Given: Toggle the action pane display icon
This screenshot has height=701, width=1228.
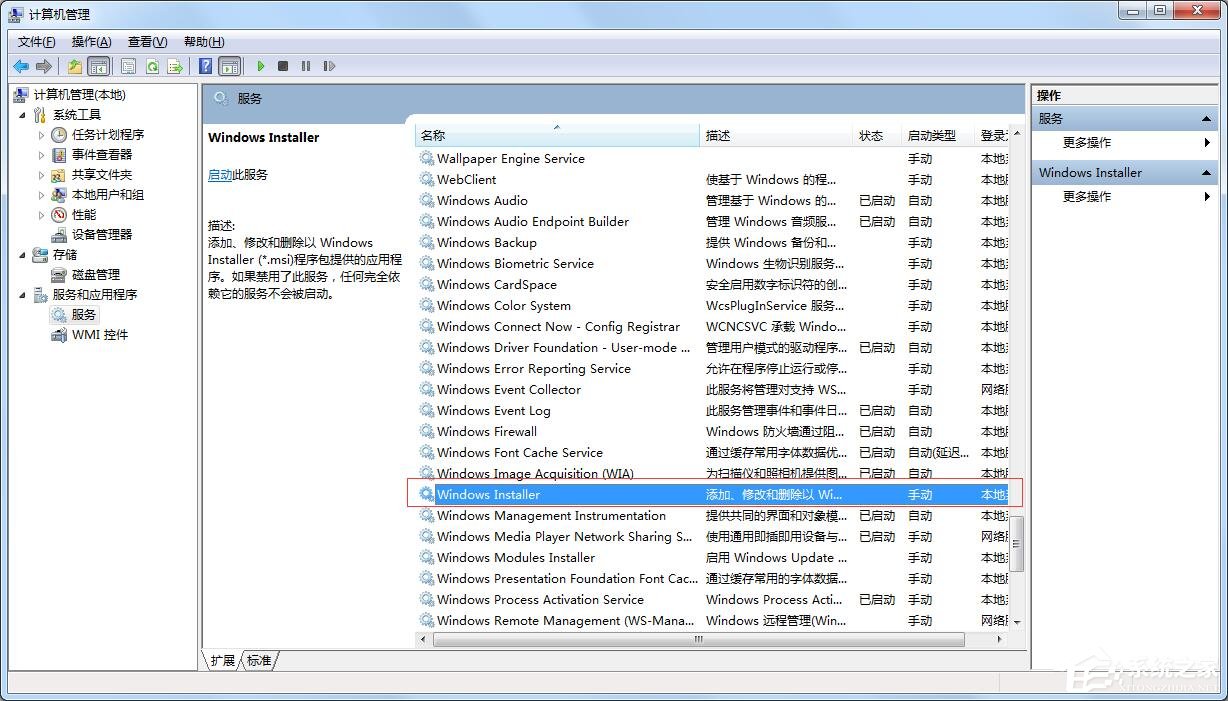Looking at the screenshot, I should tap(230, 66).
